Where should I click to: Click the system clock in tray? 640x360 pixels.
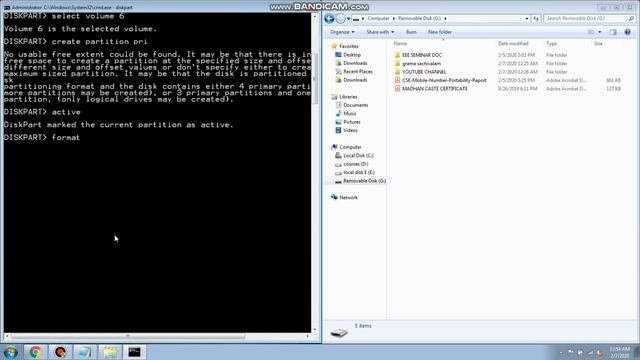pyautogui.click(x=620, y=352)
